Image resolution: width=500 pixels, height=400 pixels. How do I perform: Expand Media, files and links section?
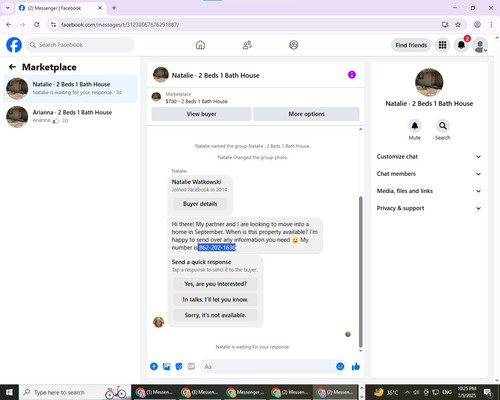coord(429,191)
